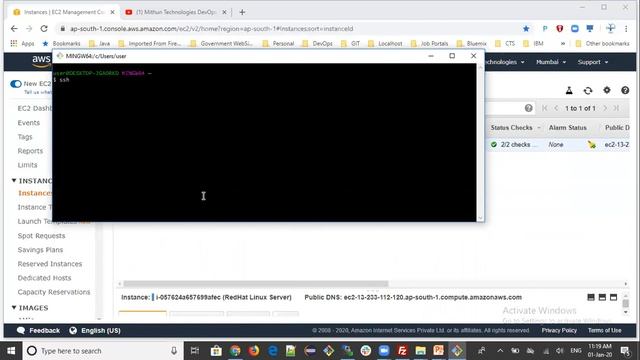Click the browser address bar URL
The image size is (640, 360).
[211, 29]
